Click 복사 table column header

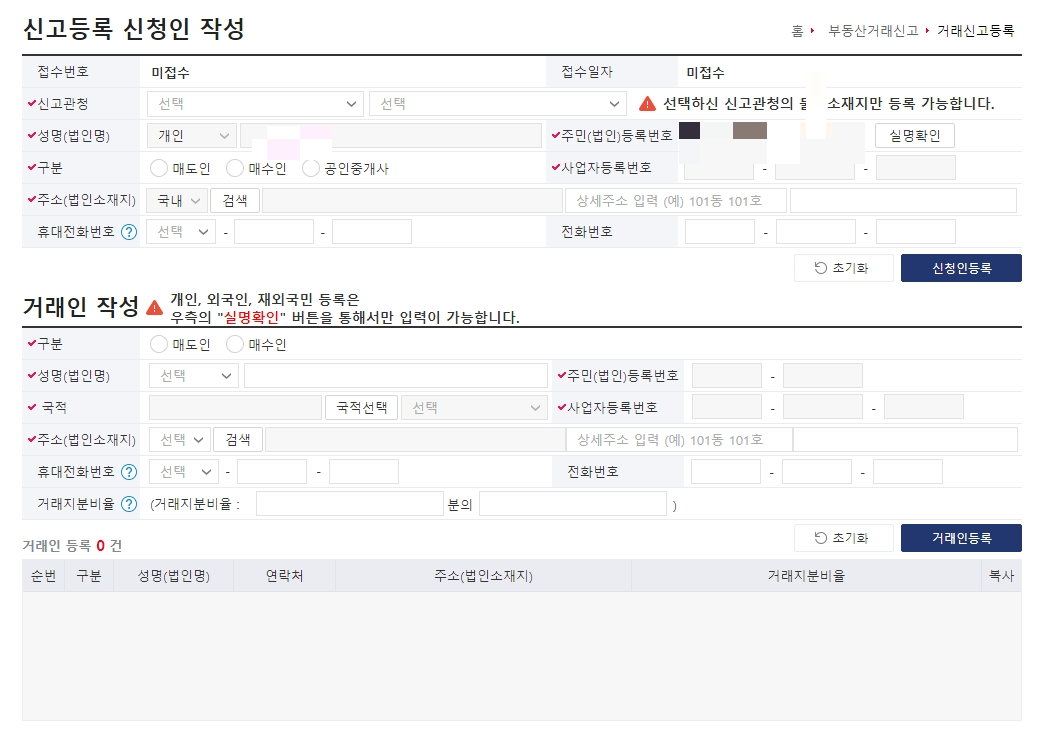(x=1001, y=576)
